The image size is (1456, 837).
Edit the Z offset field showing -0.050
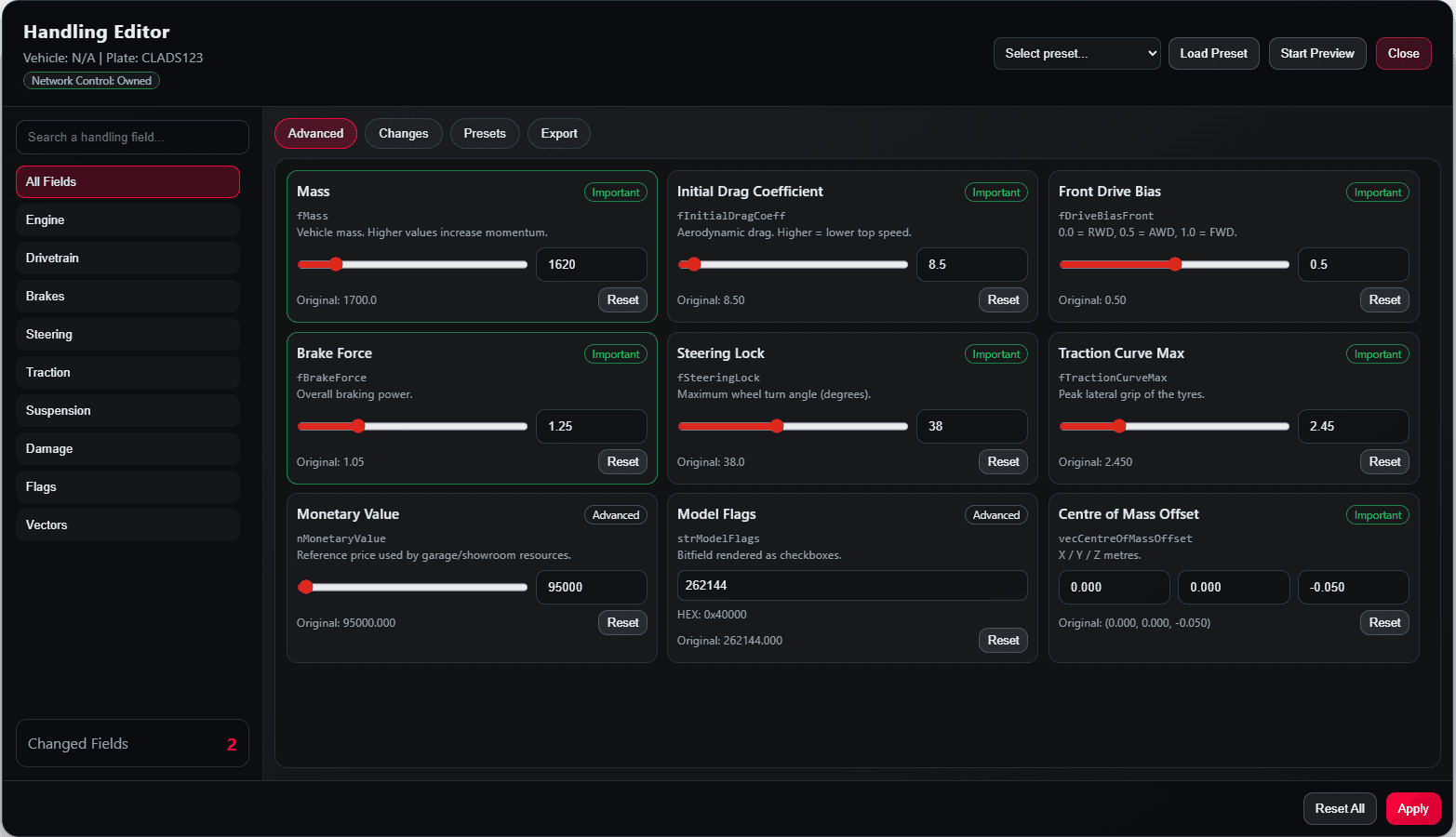pyautogui.click(x=1353, y=588)
